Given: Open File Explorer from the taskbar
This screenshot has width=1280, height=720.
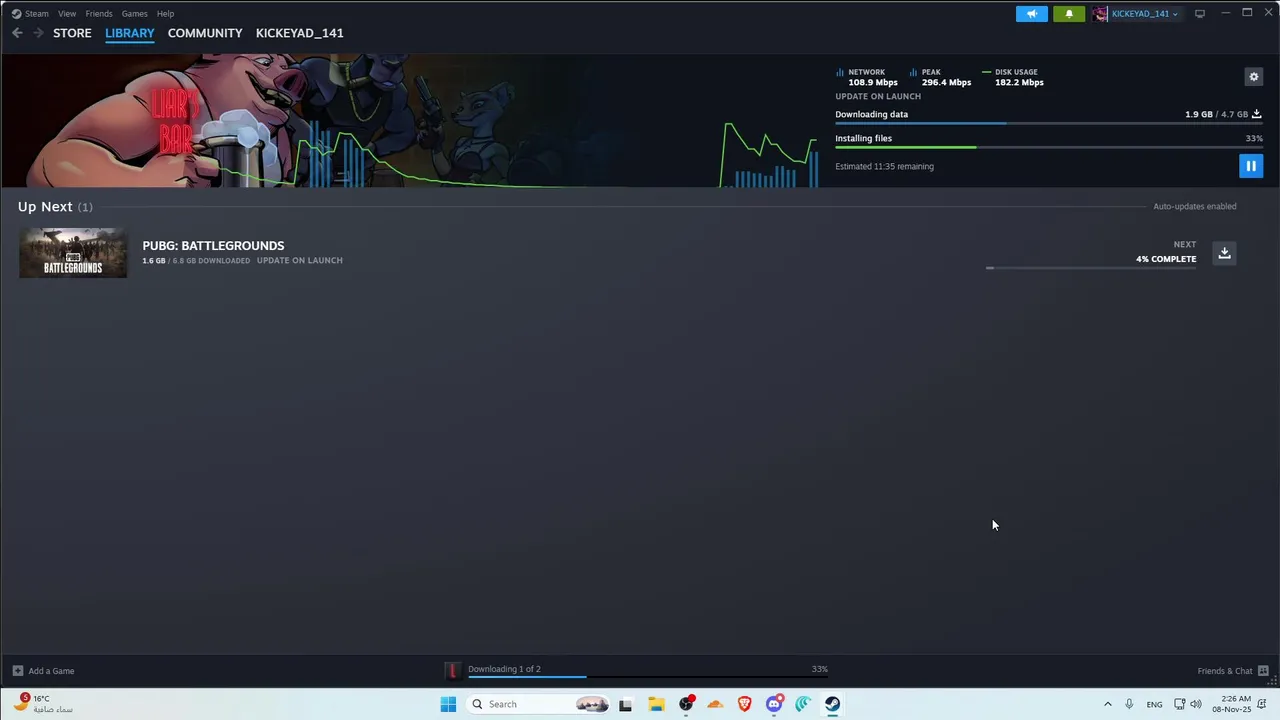Looking at the screenshot, I should (656, 704).
